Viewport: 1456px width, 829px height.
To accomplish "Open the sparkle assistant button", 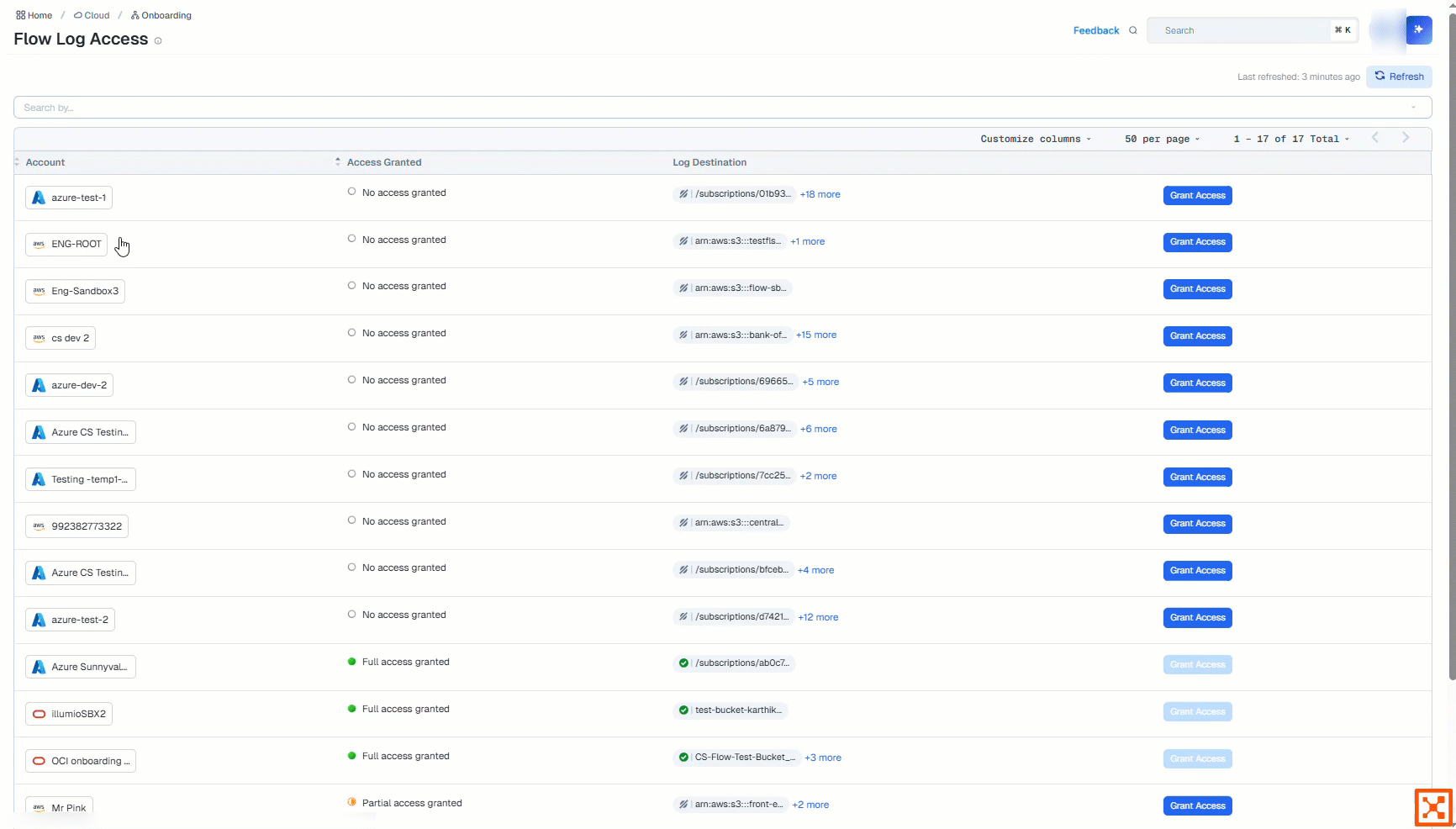I will point(1419,29).
